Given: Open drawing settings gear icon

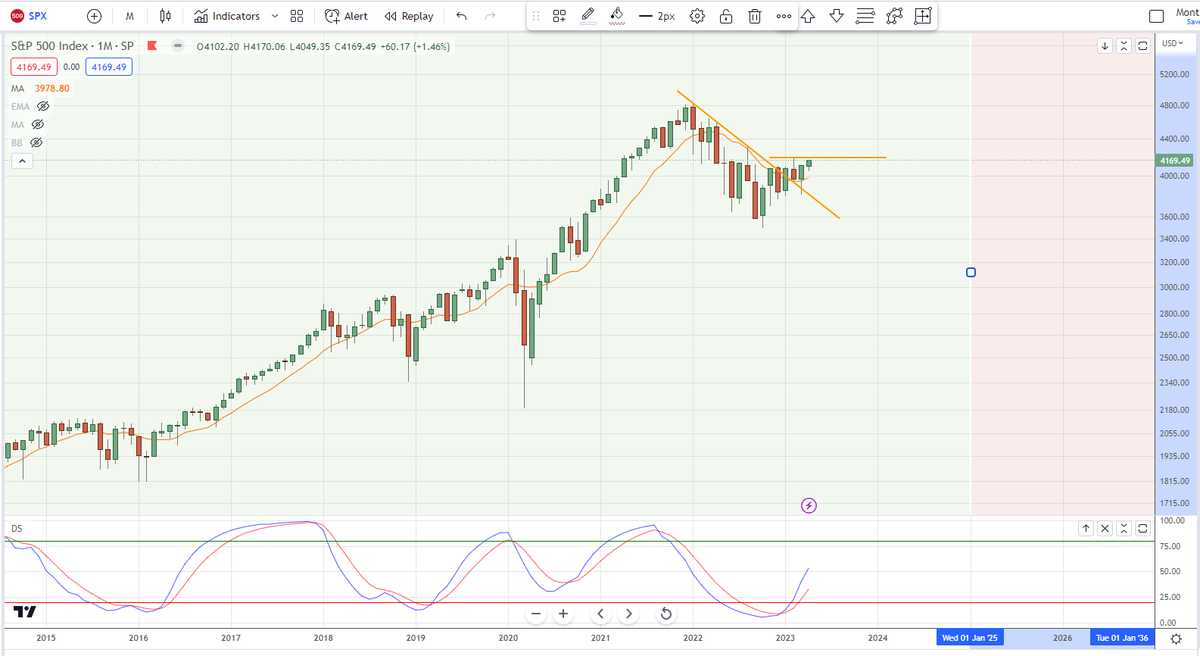Looking at the screenshot, I should 697,16.
